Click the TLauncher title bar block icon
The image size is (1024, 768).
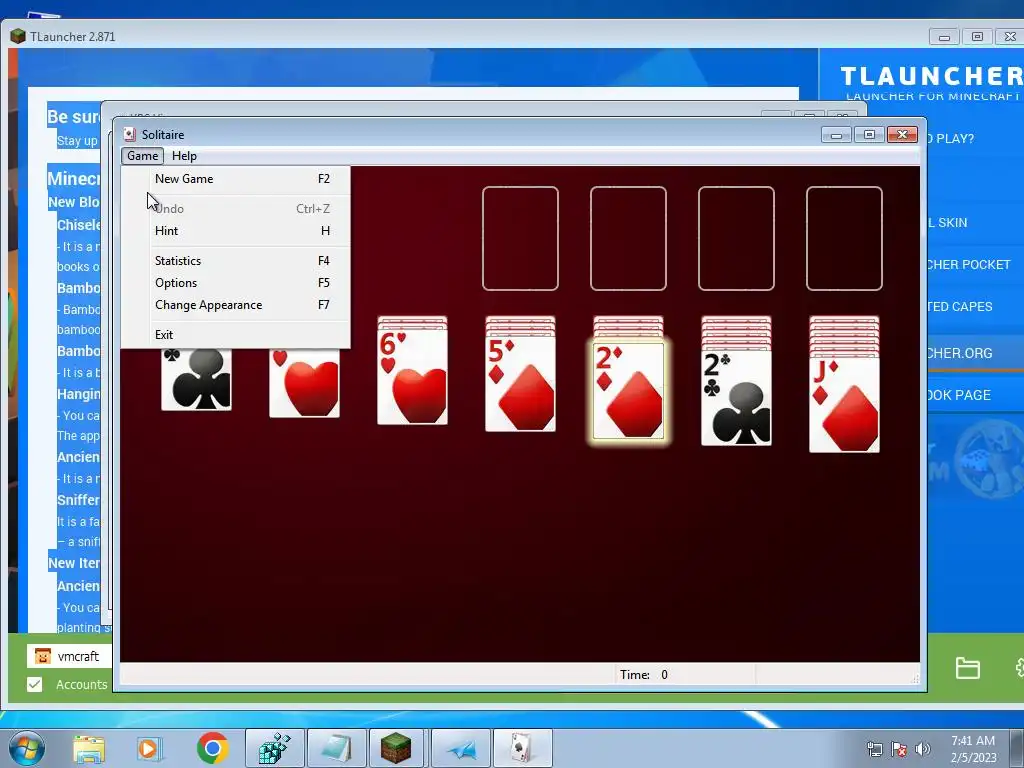(x=18, y=37)
